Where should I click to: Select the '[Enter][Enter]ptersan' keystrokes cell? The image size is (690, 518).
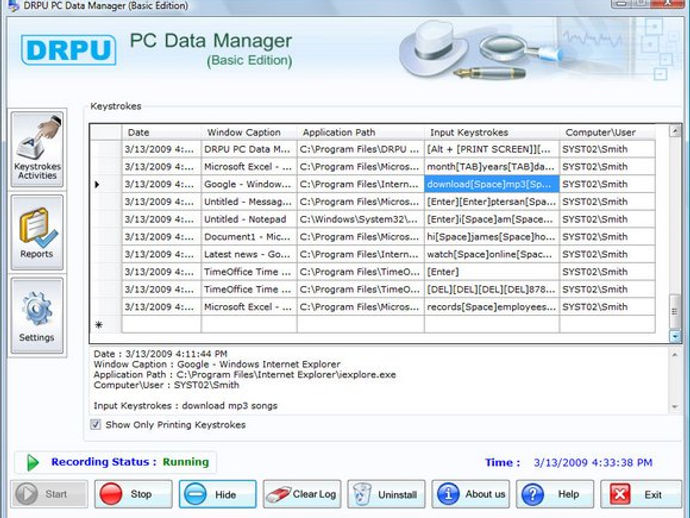pyautogui.click(x=492, y=202)
